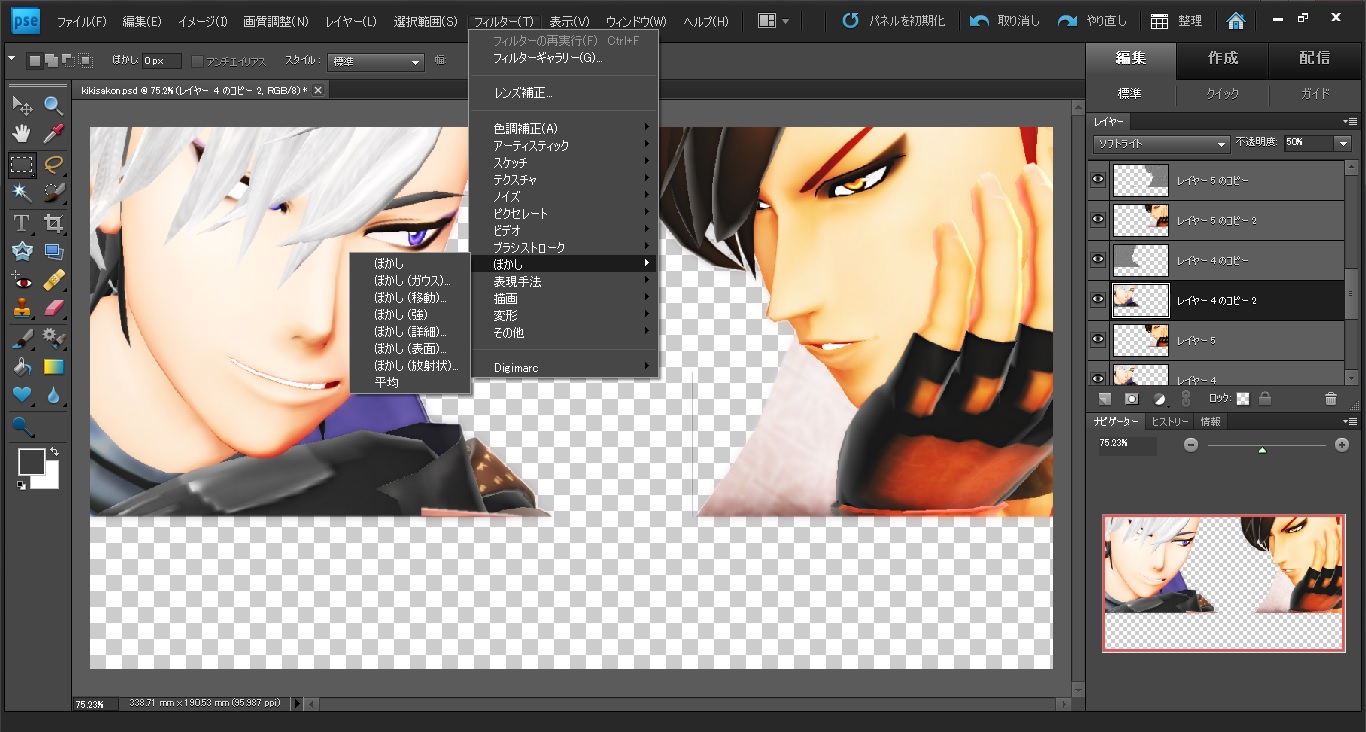Open the Navigator panel options menu
1366x732 pixels.
[x=1350, y=421]
